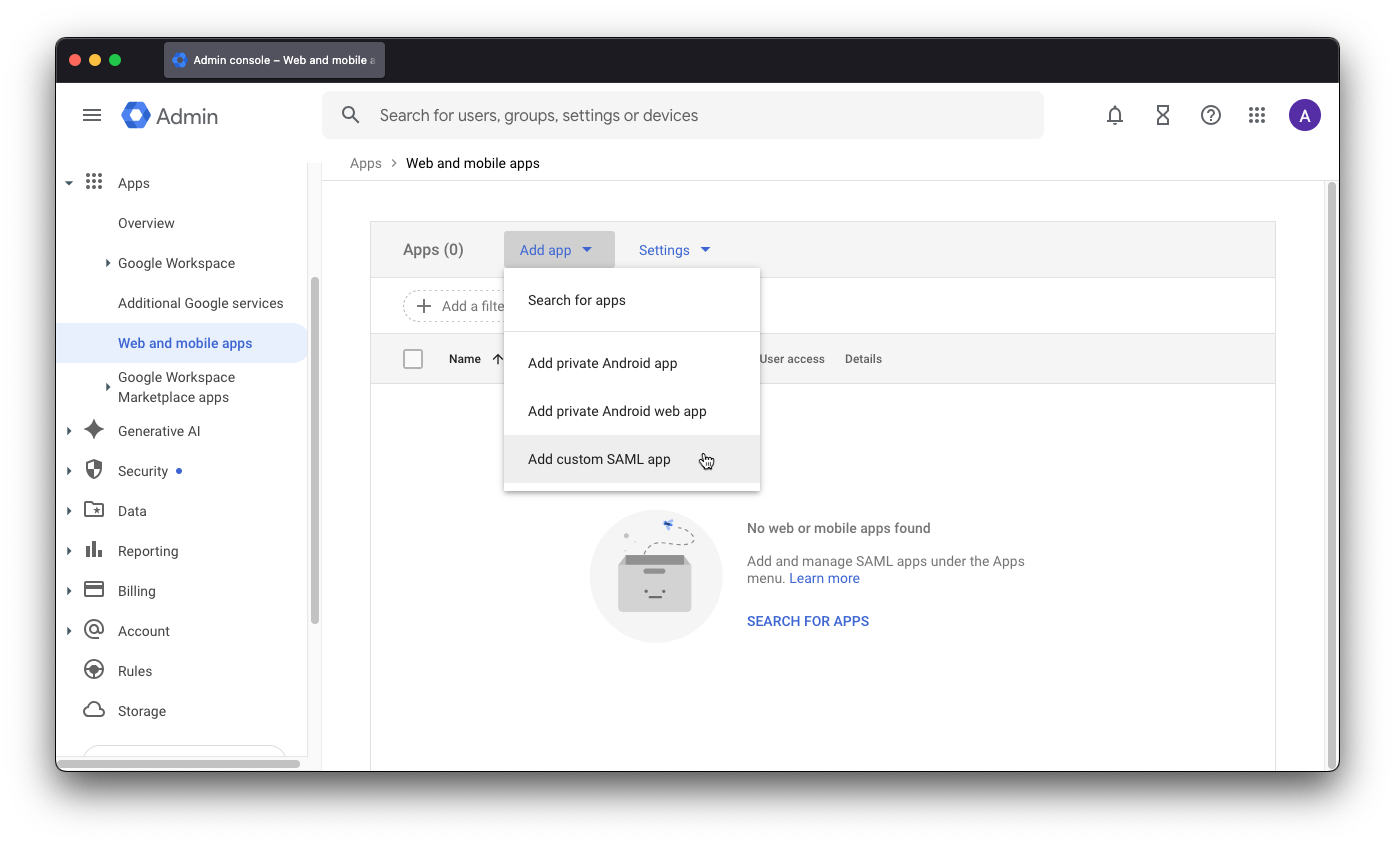Screen dimensions: 1395x845
Task: Click SEARCH FOR APPS
Action: (807, 621)
